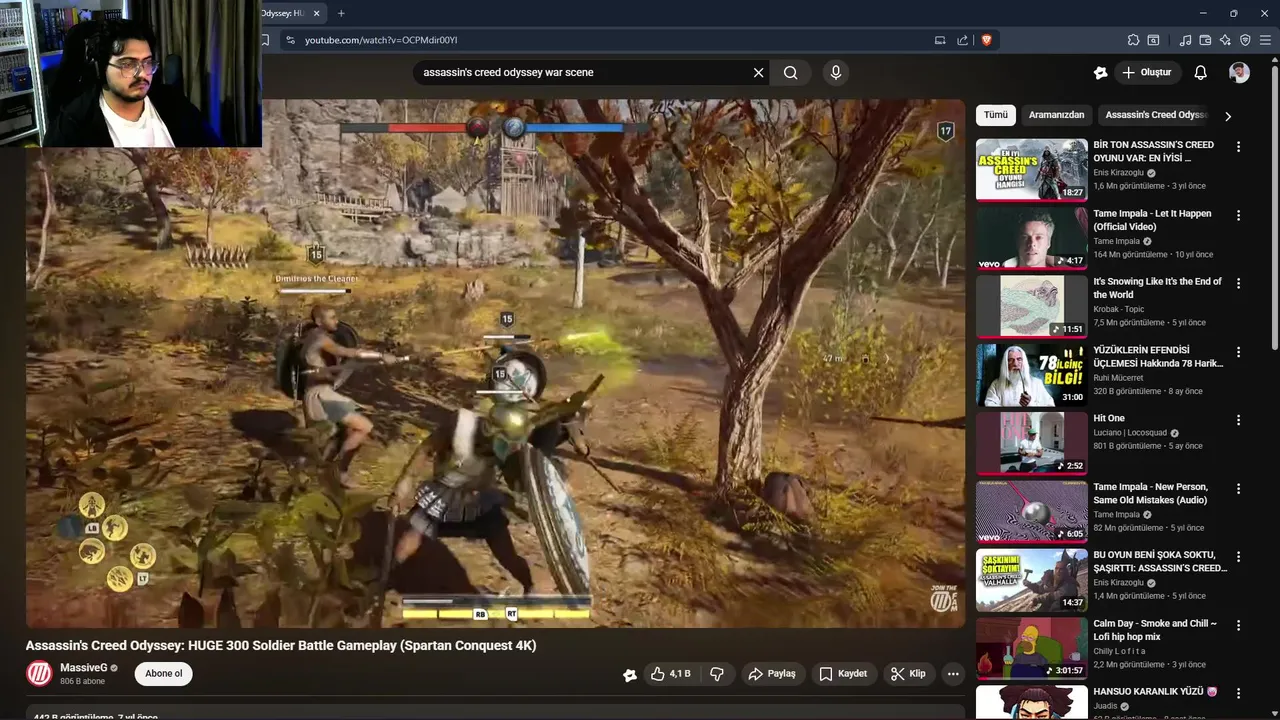Click the MassiveG channel avatar

tap(39, 673)
